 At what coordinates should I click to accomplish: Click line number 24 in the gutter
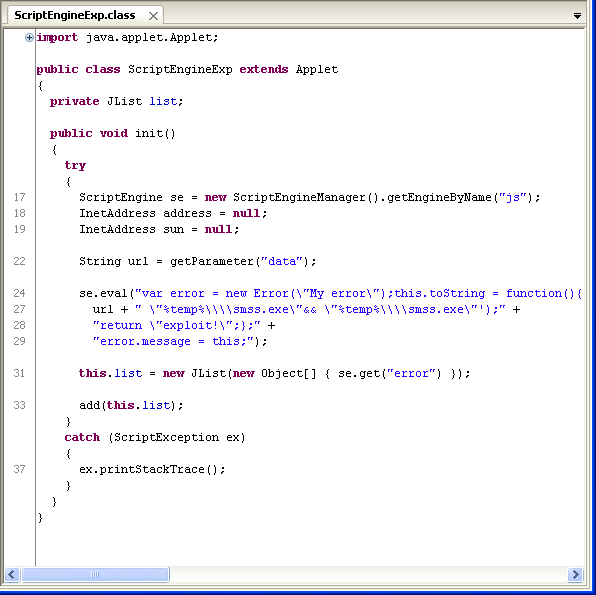[19, 293]
